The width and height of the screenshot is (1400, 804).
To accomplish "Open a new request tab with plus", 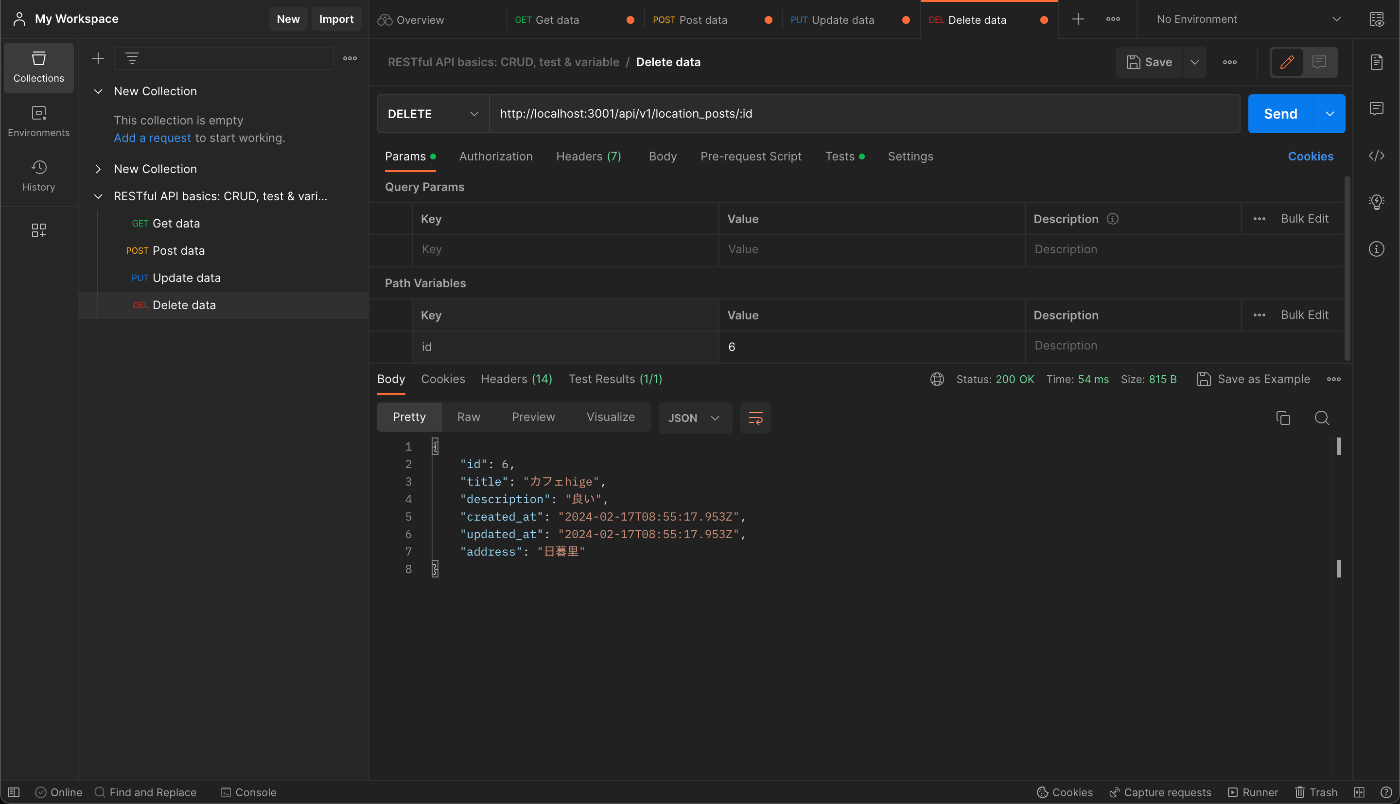I will [1078, 19].
